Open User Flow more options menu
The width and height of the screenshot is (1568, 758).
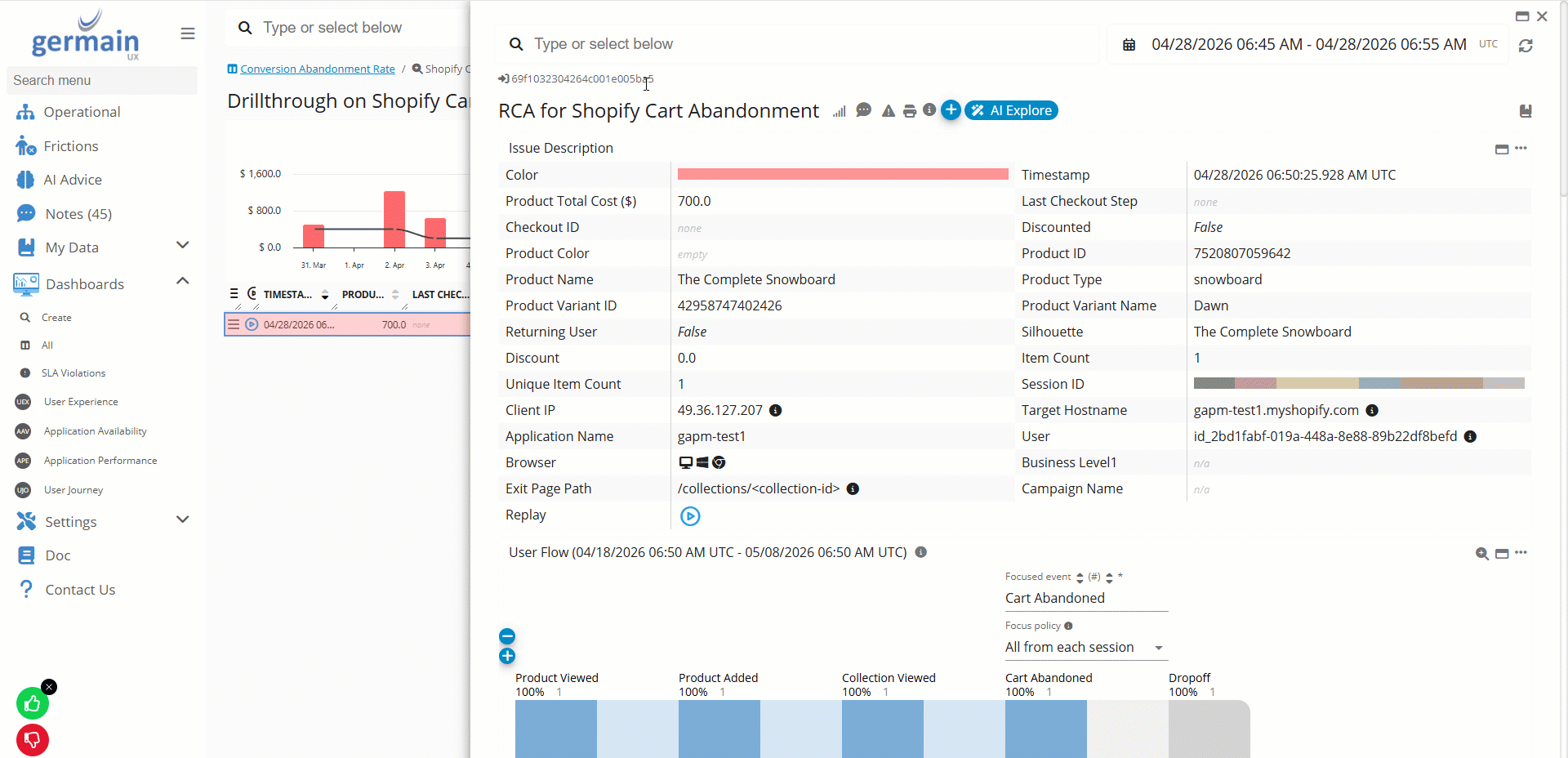point(1521,552)
